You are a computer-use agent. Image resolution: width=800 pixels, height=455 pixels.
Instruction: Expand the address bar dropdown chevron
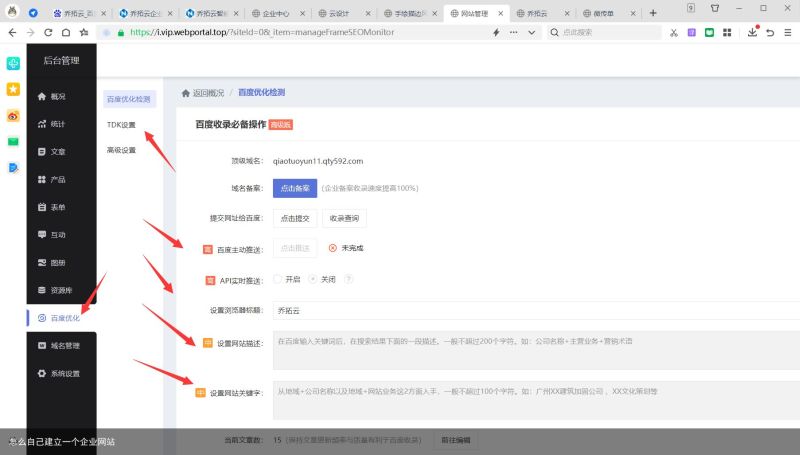[x=532, y=32]
